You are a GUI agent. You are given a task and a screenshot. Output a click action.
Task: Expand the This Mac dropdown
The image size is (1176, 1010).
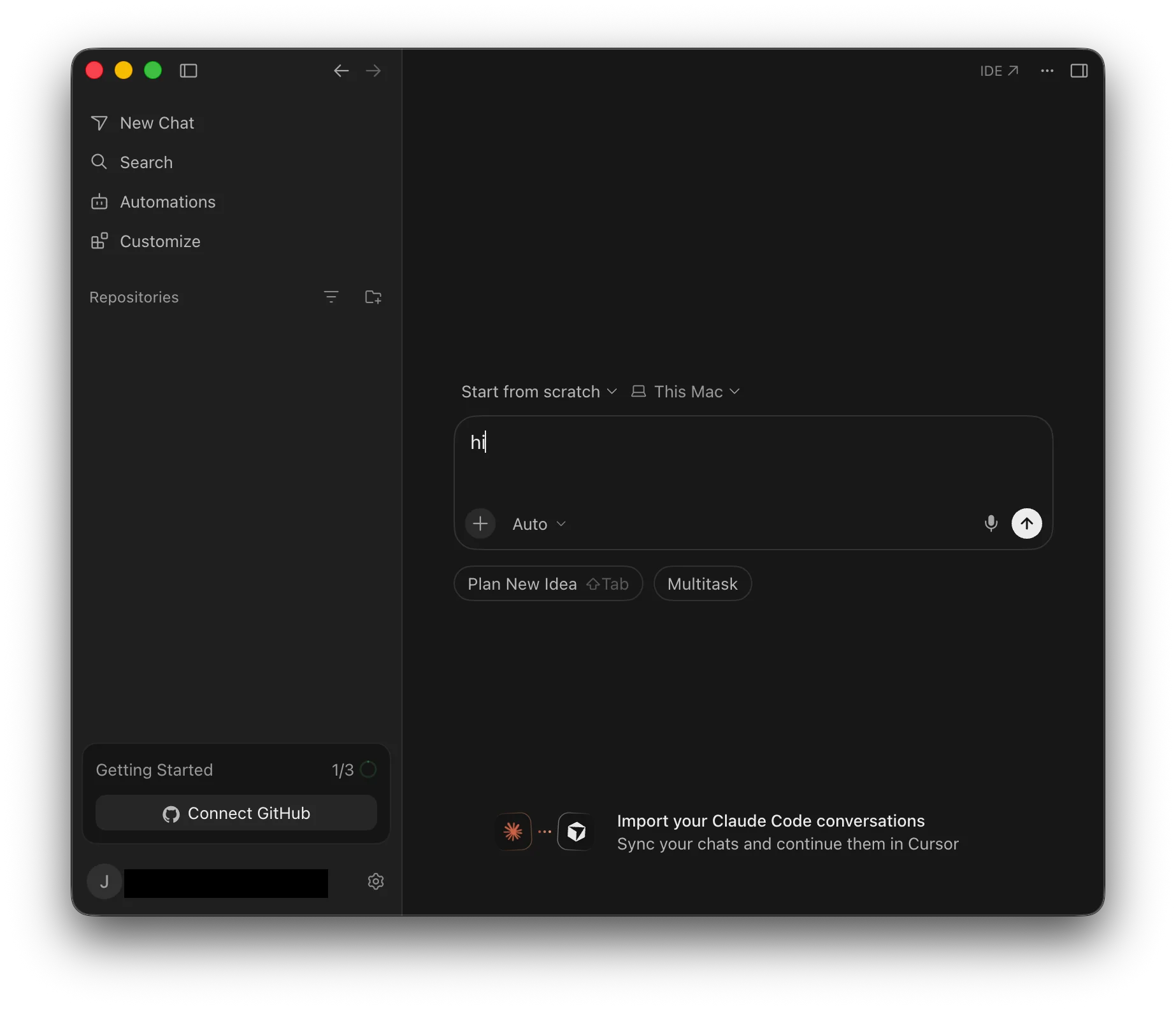685,392
